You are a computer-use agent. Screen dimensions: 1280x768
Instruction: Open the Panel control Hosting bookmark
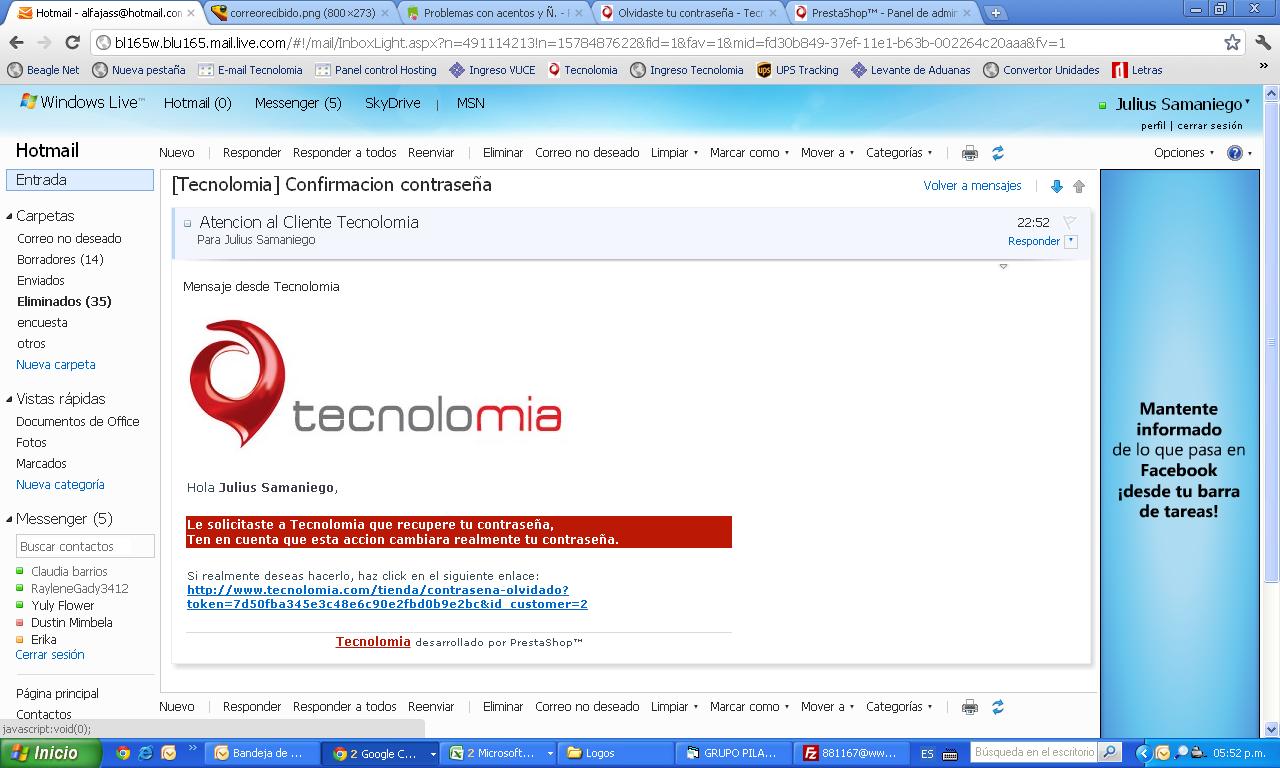(x=375, y=70)
